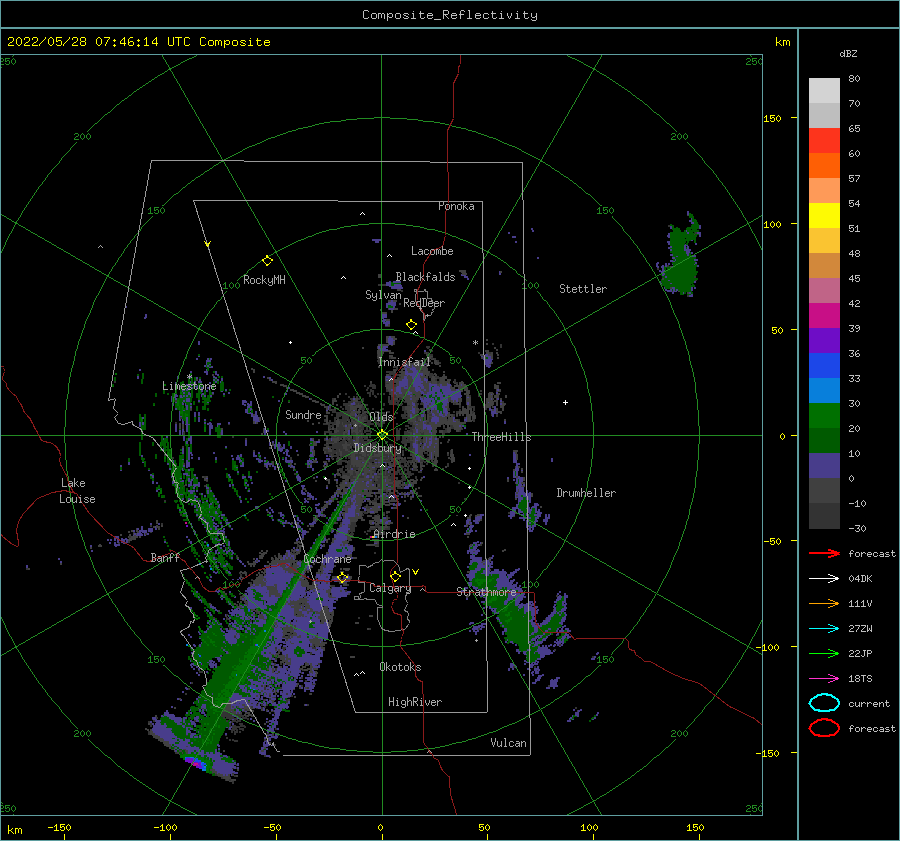Image resolution: width=900 pixels, height=841 pixels.
Task: Click the blue 33–36 dBZ color swatch
Action: (x=824, y=365)
